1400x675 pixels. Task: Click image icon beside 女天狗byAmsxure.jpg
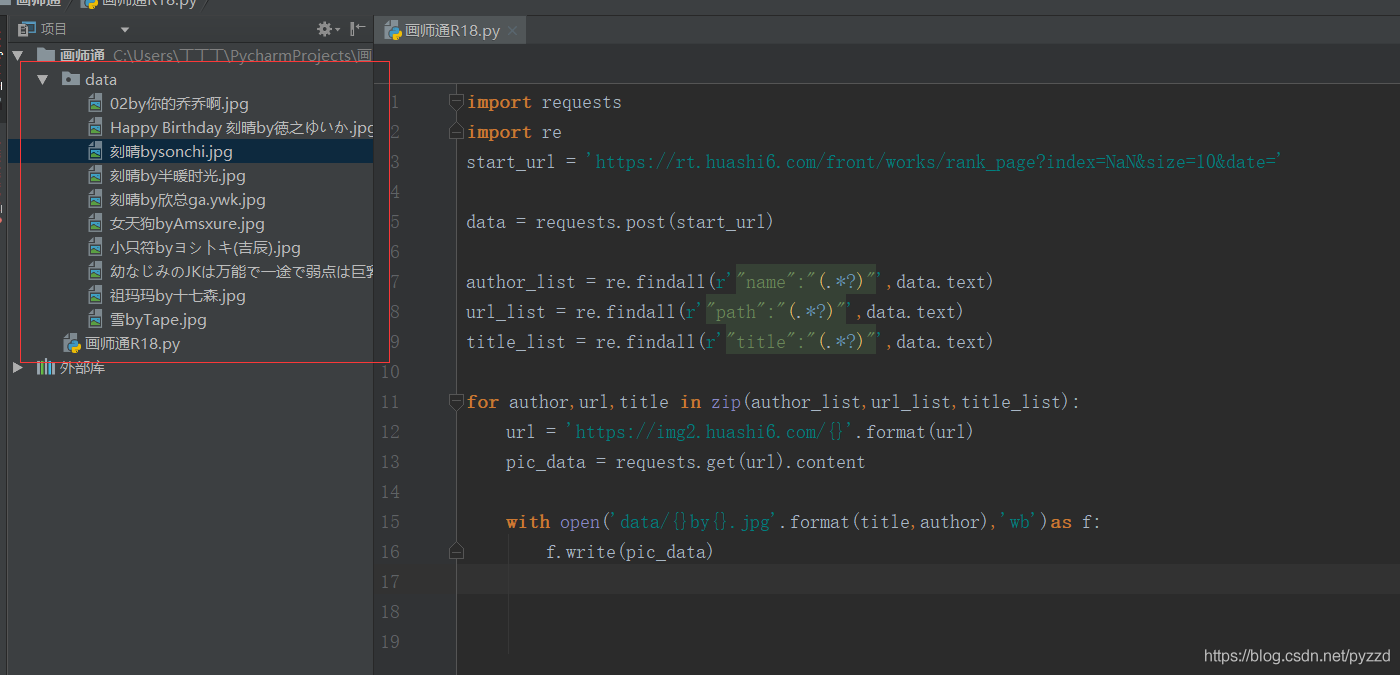(x=95, y=223)
